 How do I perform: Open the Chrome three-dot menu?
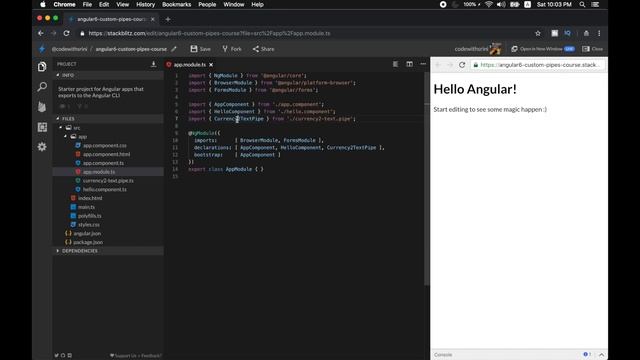[x=599, y=33]
